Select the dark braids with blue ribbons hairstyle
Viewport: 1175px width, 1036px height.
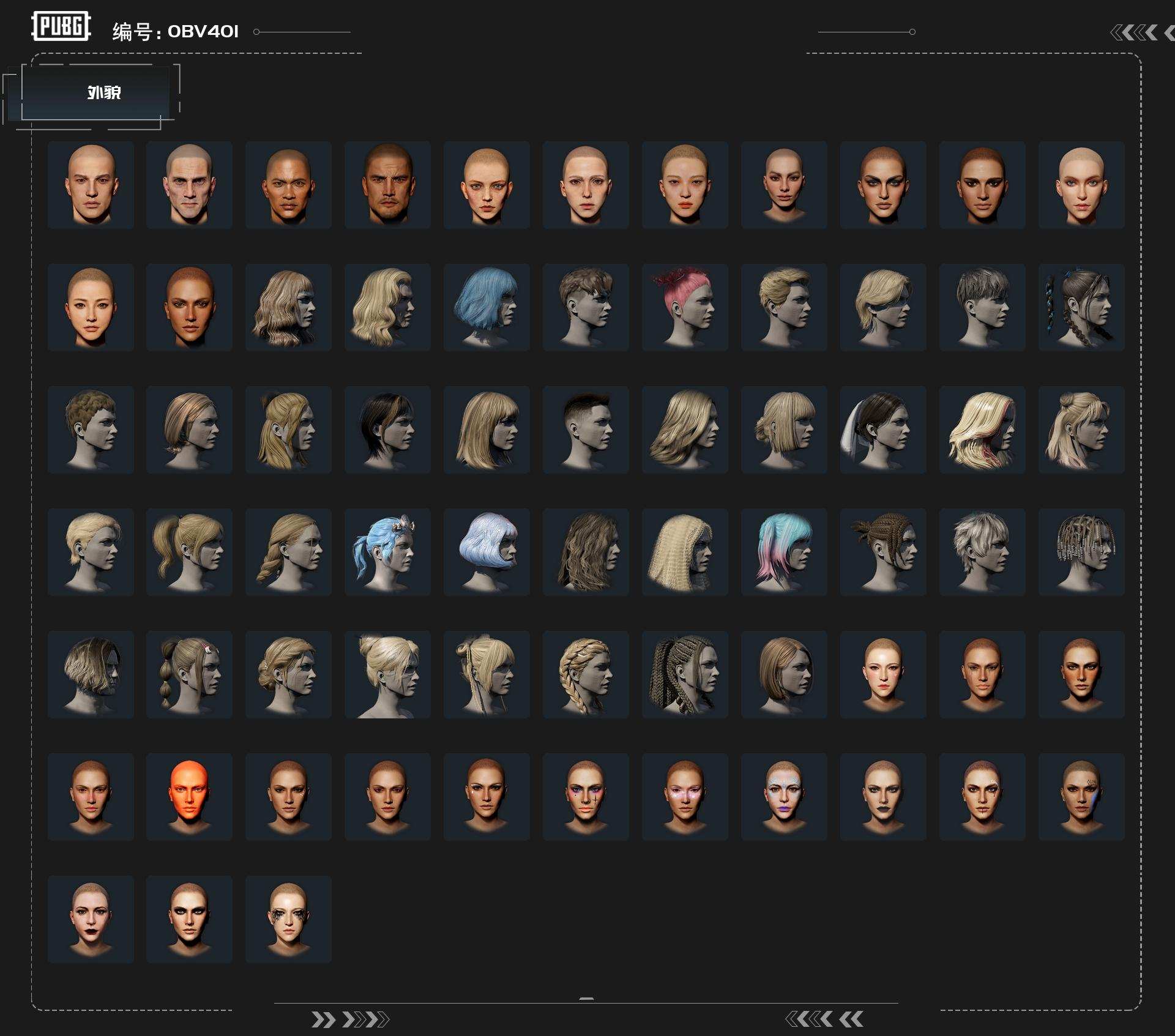click(1081, 307)
